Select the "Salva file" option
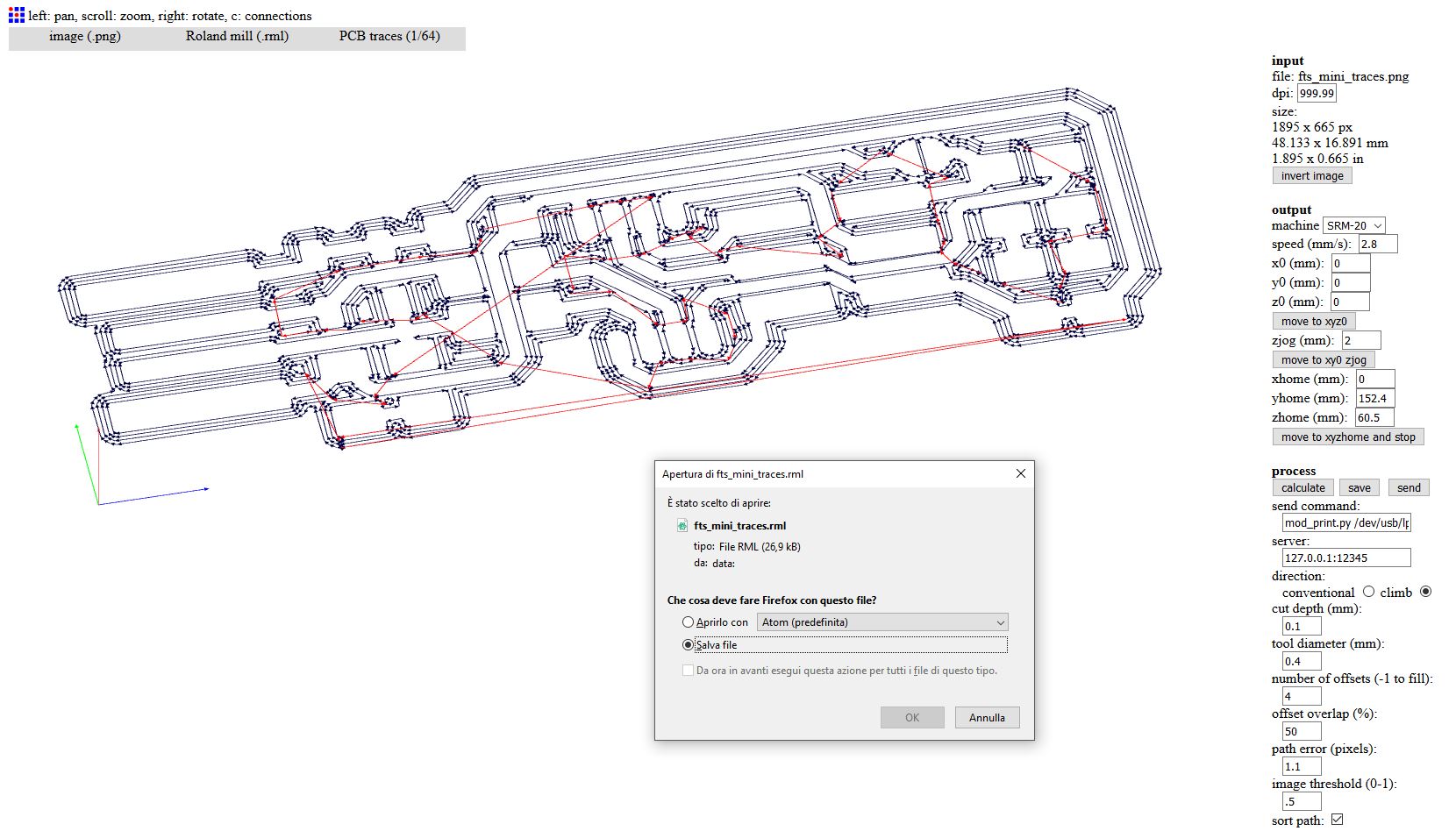Screen dimensions: 1456x831 [689, 645]
